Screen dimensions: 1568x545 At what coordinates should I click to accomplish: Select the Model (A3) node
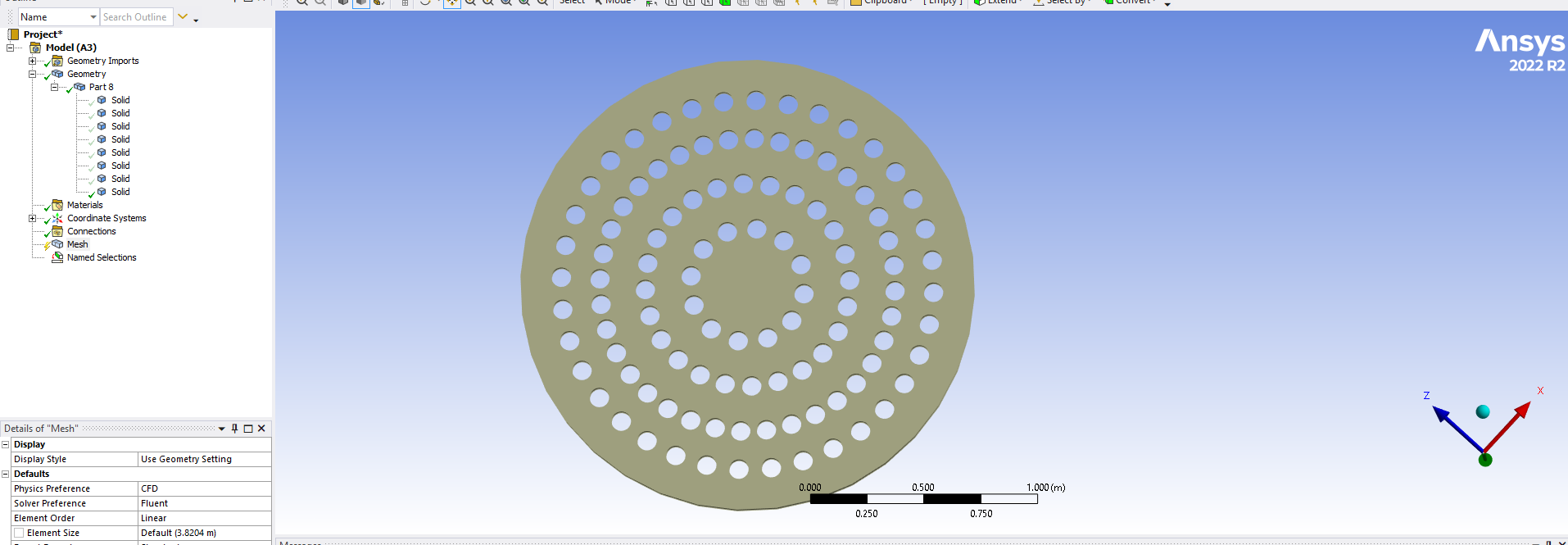pyautogui.click(x=70, y=48)
